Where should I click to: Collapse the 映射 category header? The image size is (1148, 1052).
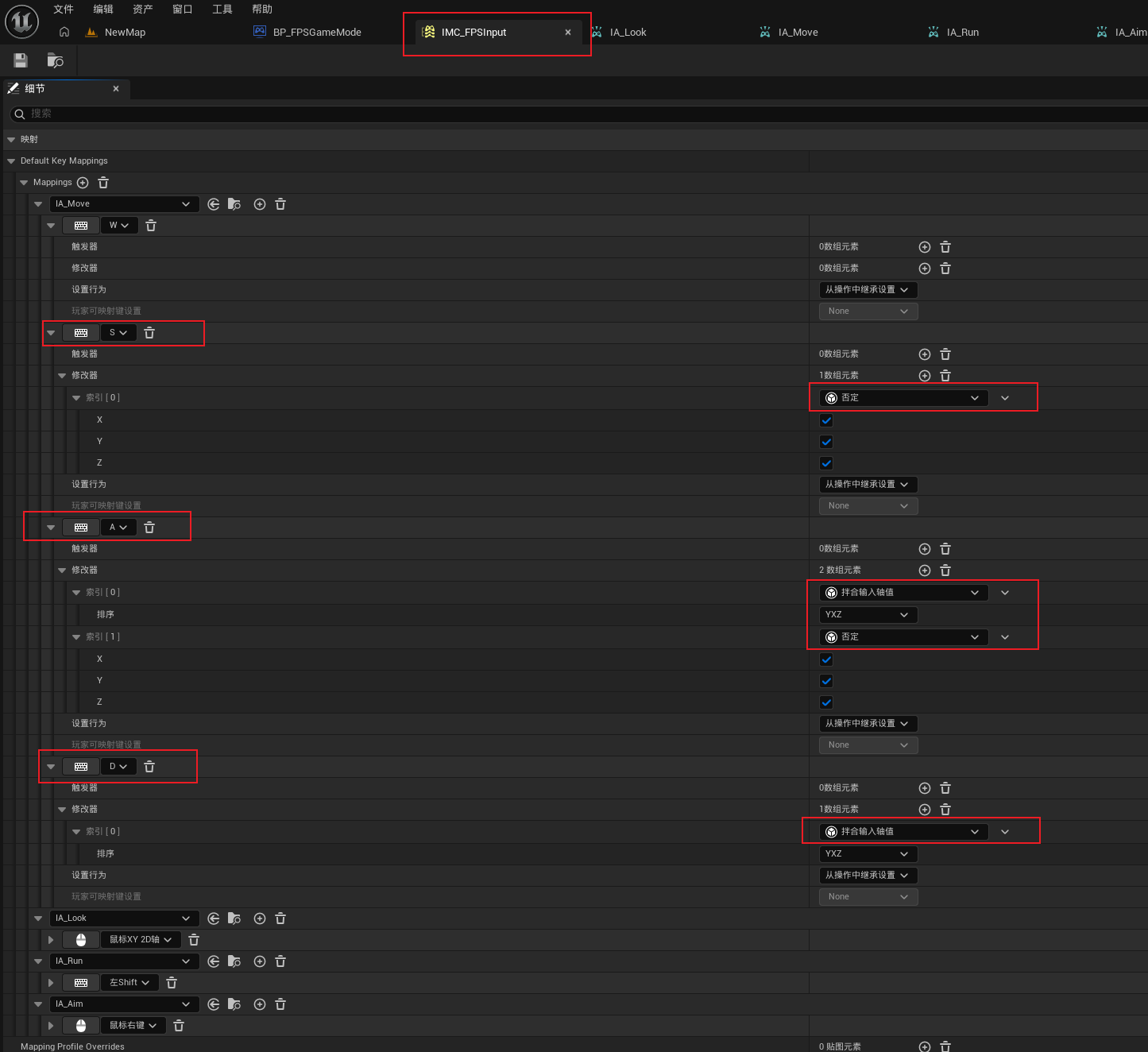[11, 140]
